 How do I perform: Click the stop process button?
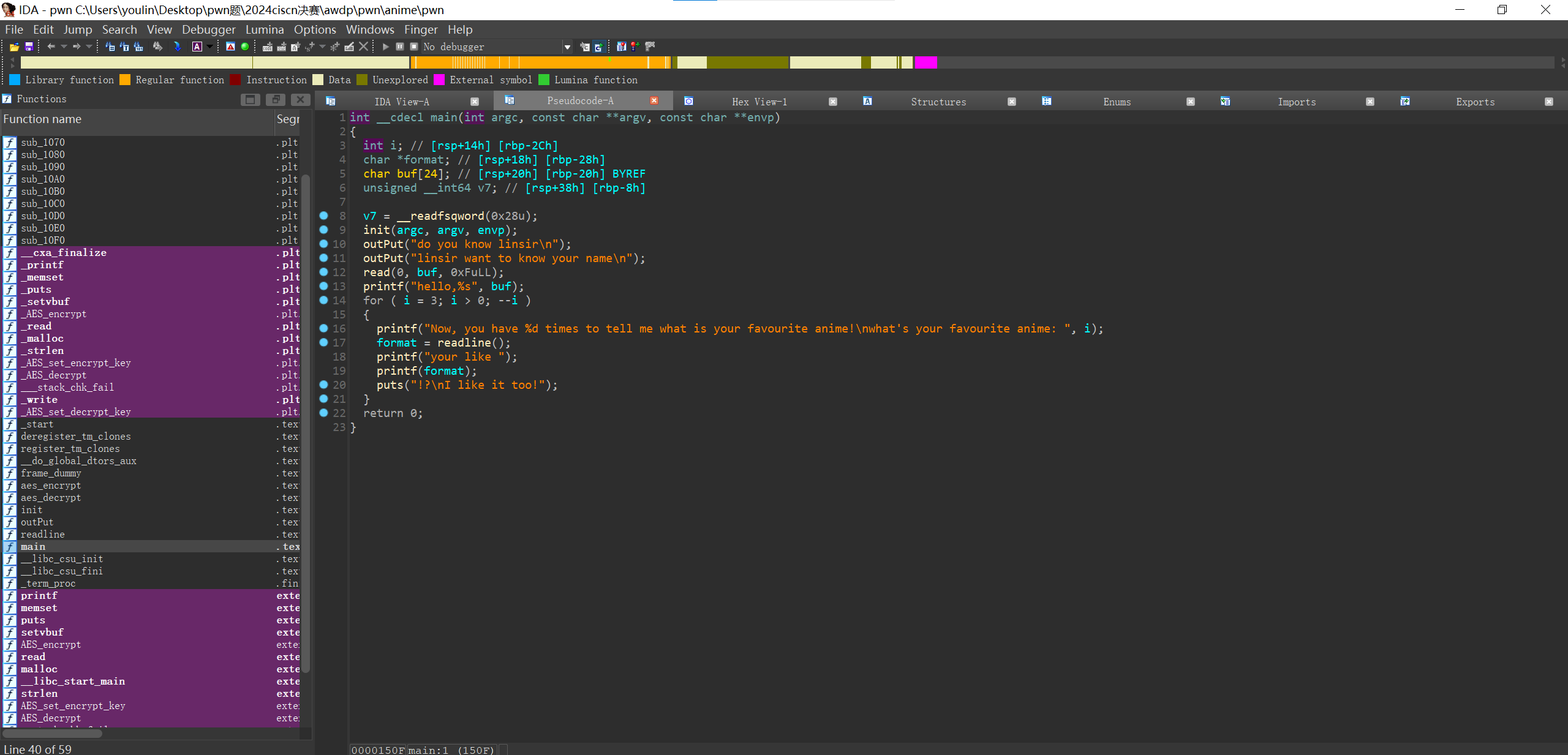(x=414, y=47)
